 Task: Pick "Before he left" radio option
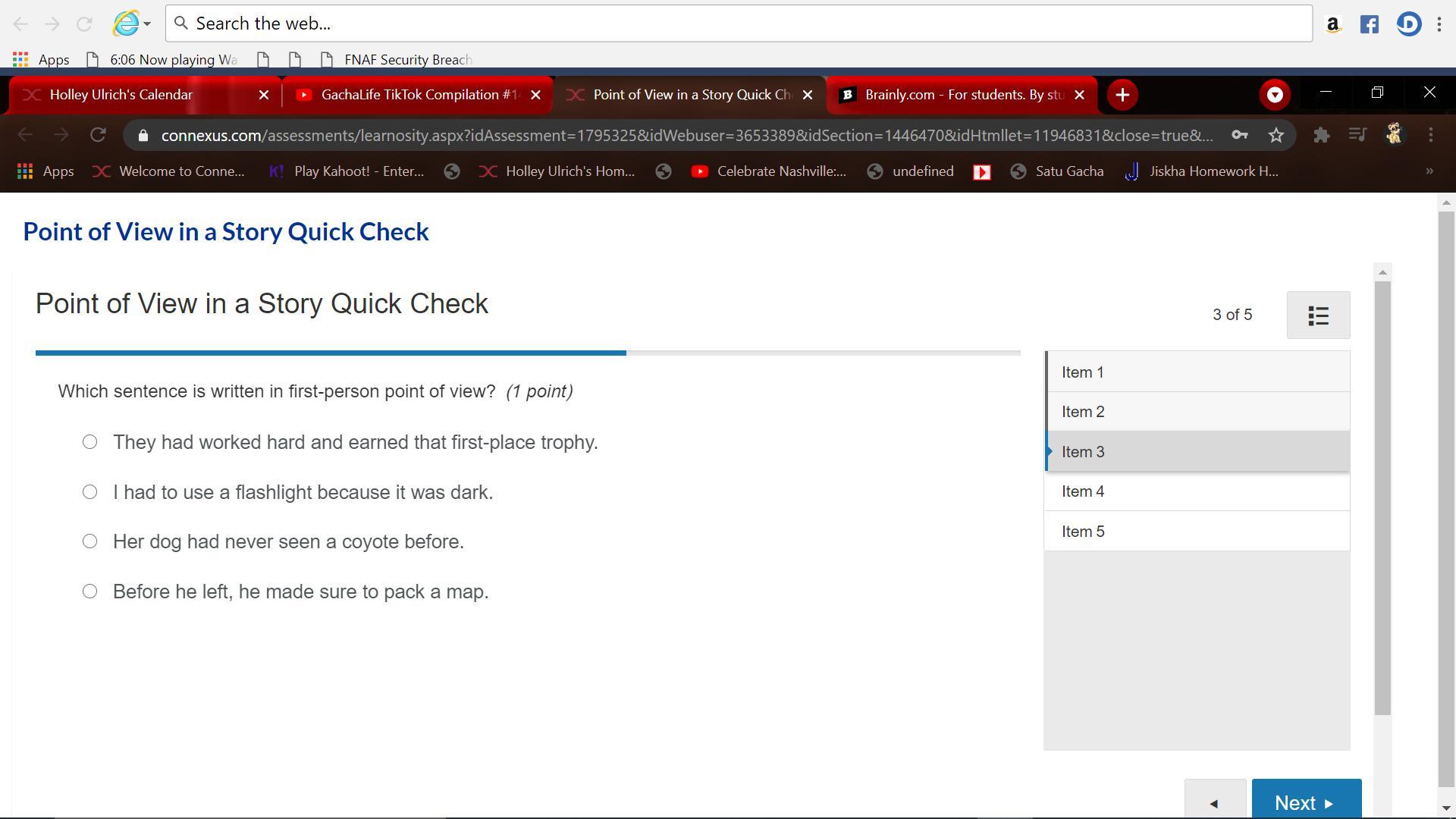click(89, 591)
